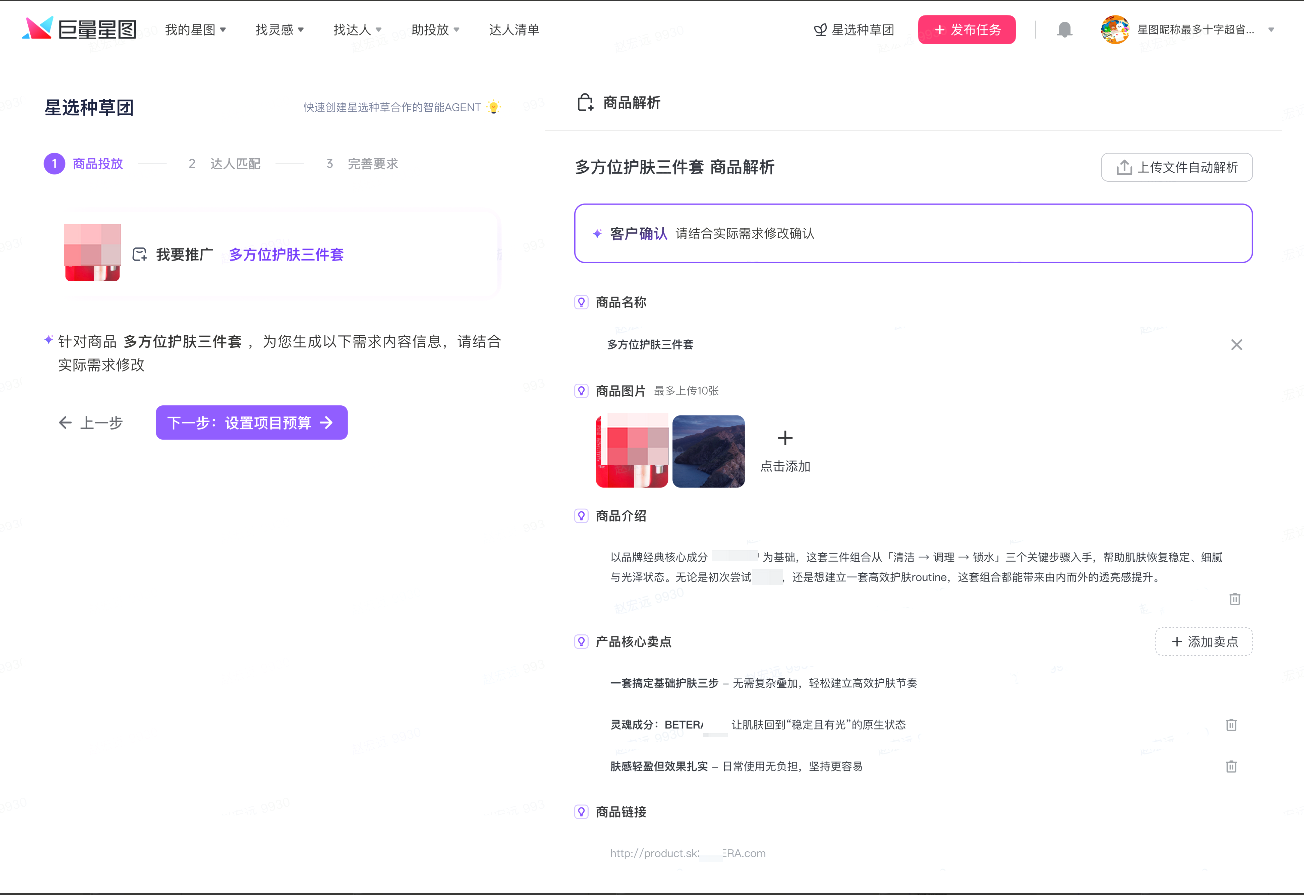Click the 点击添加 label
The image size is (1304, 895).
coord(785,467)
